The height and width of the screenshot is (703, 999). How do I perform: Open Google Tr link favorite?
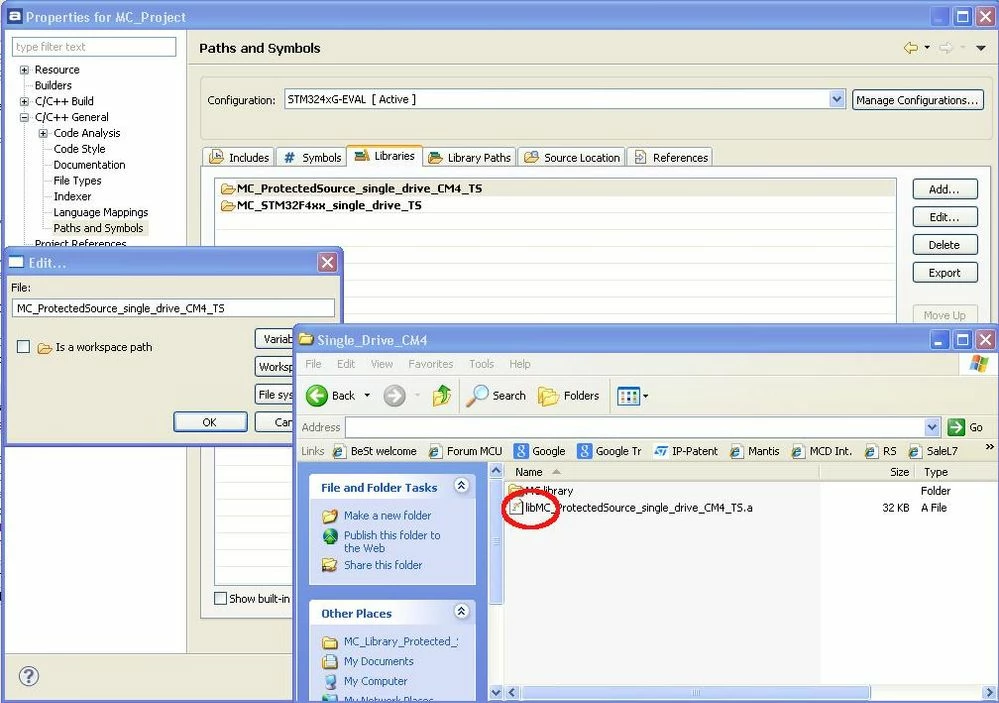(x=609, y=451)
